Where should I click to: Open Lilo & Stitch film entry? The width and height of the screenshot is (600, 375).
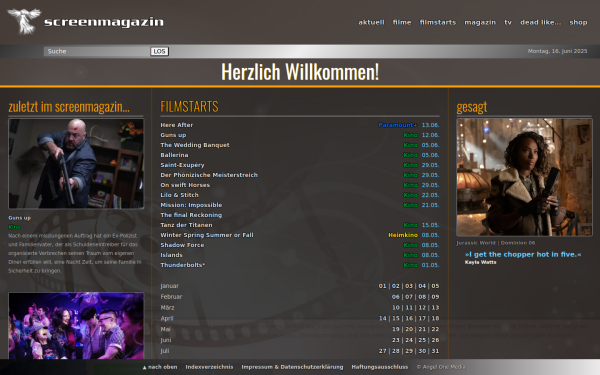[x=179, y=195]
